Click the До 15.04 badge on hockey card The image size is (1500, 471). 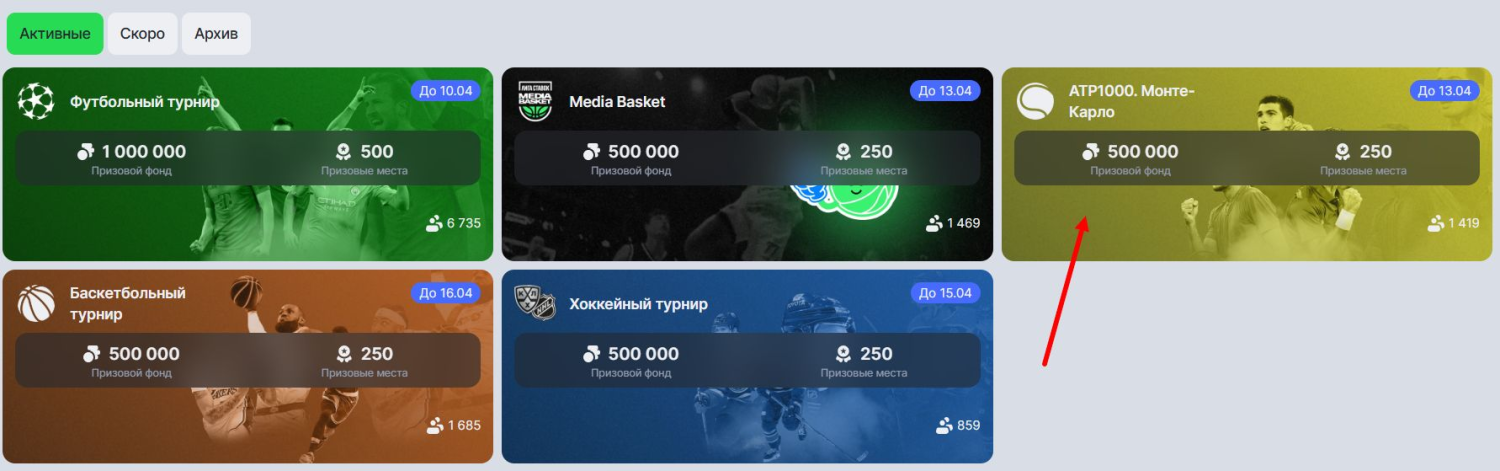pyautogui.click(x=945, y=293)
